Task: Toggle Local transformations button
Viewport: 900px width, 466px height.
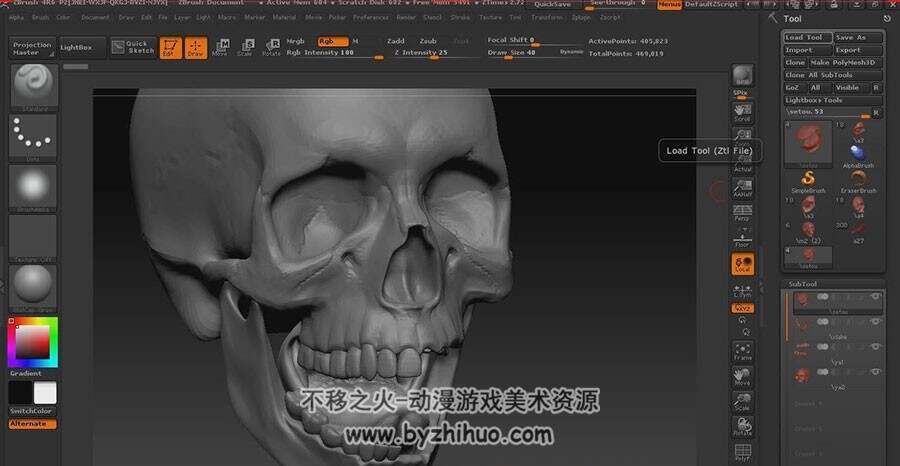Action: pyautogui.click(x=743, y=264)
